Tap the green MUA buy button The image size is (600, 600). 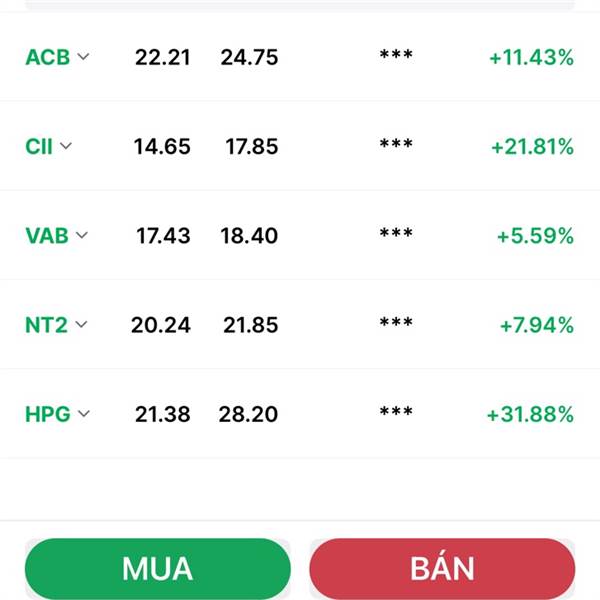[158, 568]
